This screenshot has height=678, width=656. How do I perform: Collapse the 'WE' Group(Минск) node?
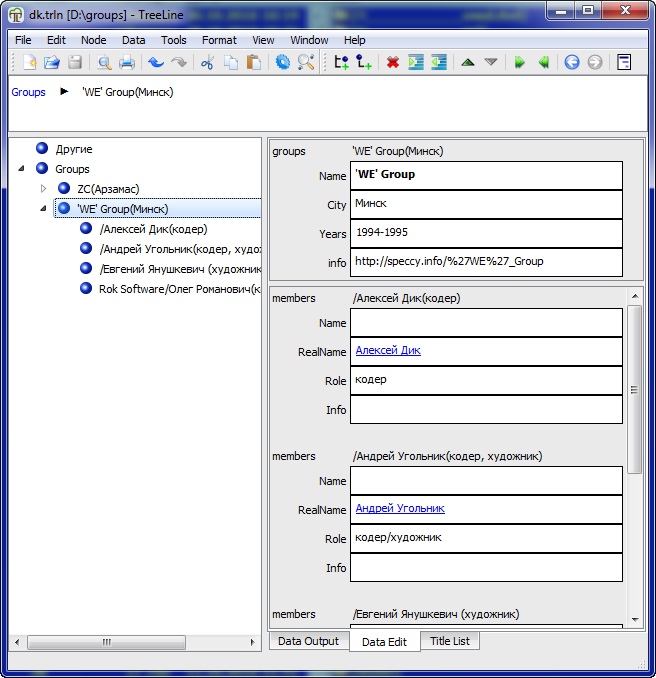click(43, 209)
